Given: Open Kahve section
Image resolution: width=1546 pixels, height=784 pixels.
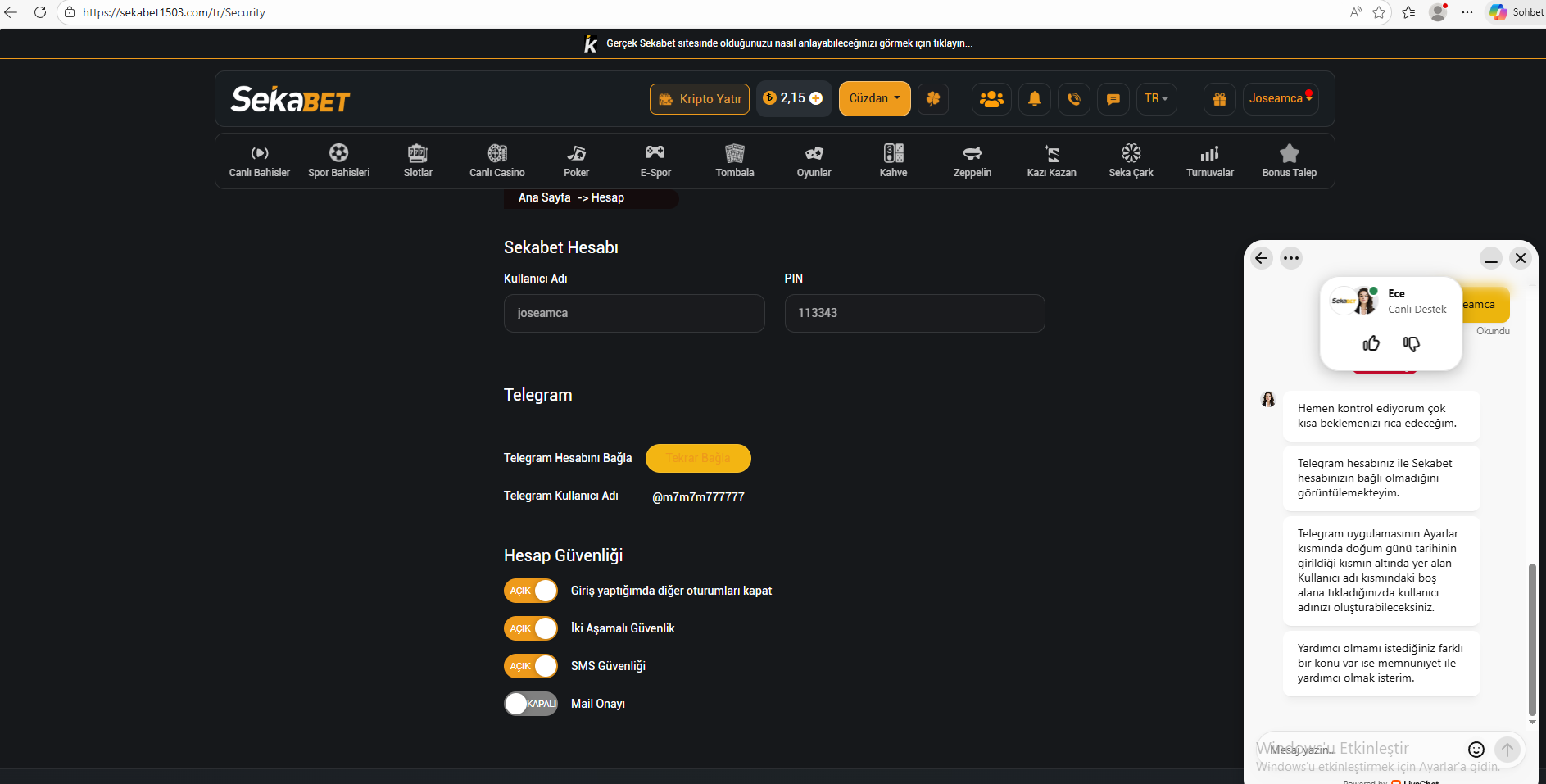Looking at the screenshot, I should click(894, 161).
